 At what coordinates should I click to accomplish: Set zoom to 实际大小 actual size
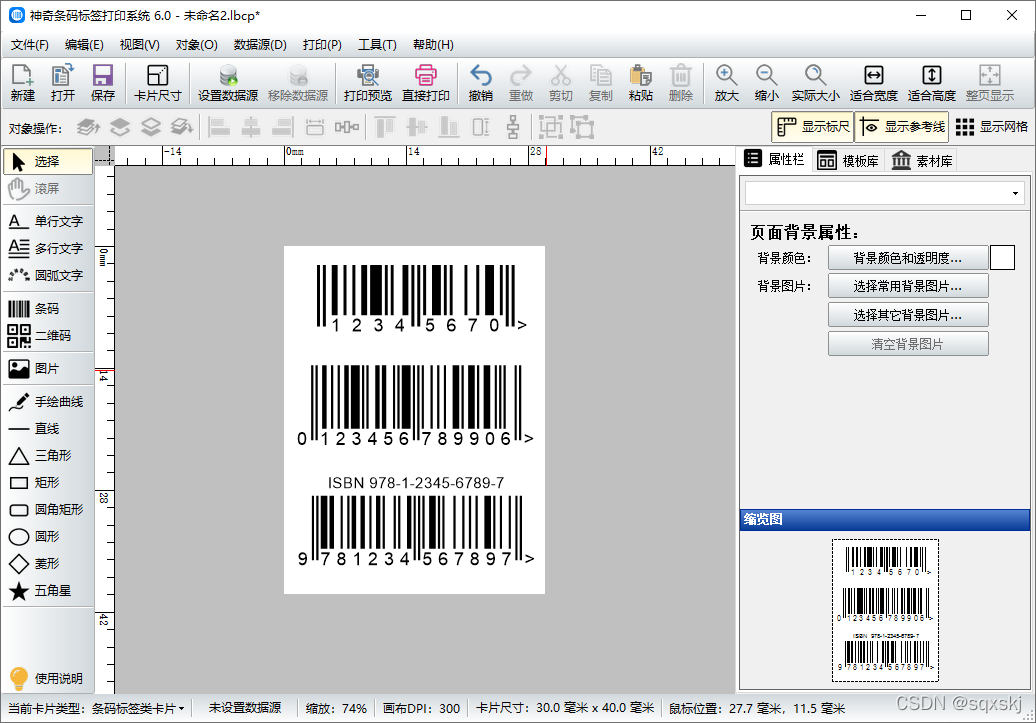pos(815,83)
